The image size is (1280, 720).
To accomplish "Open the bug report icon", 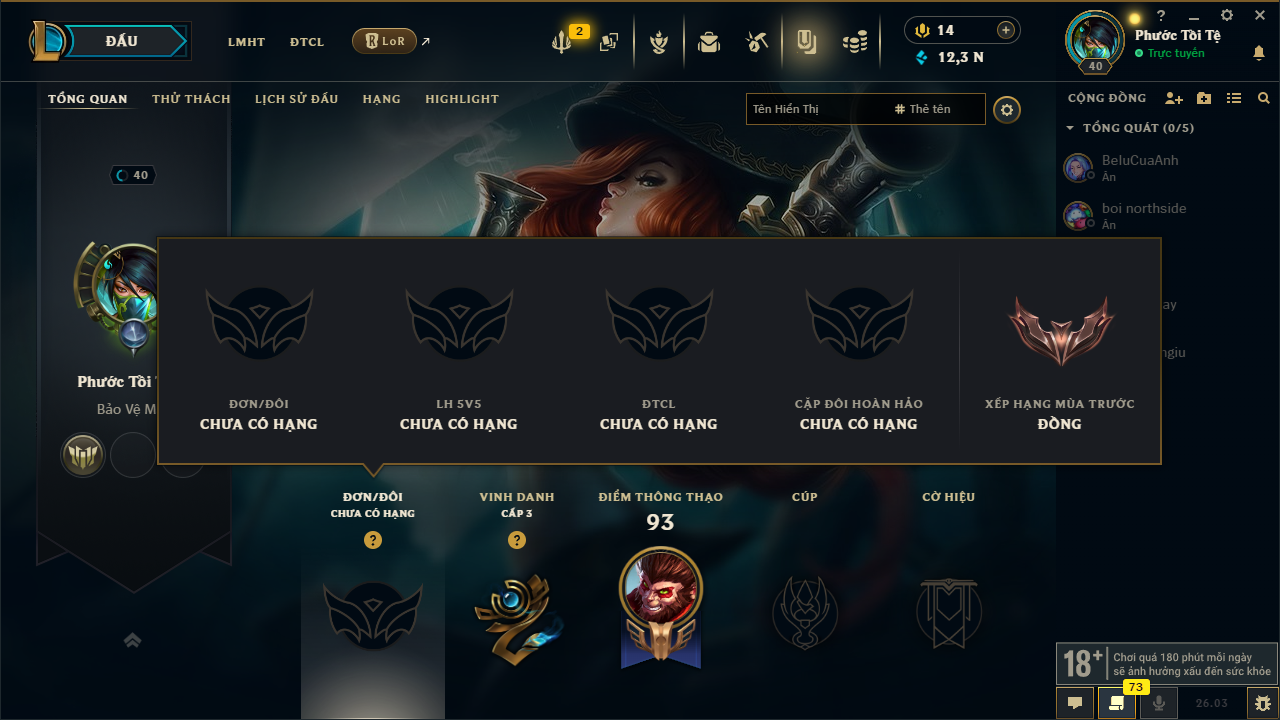I will [x=1261, y=703].
